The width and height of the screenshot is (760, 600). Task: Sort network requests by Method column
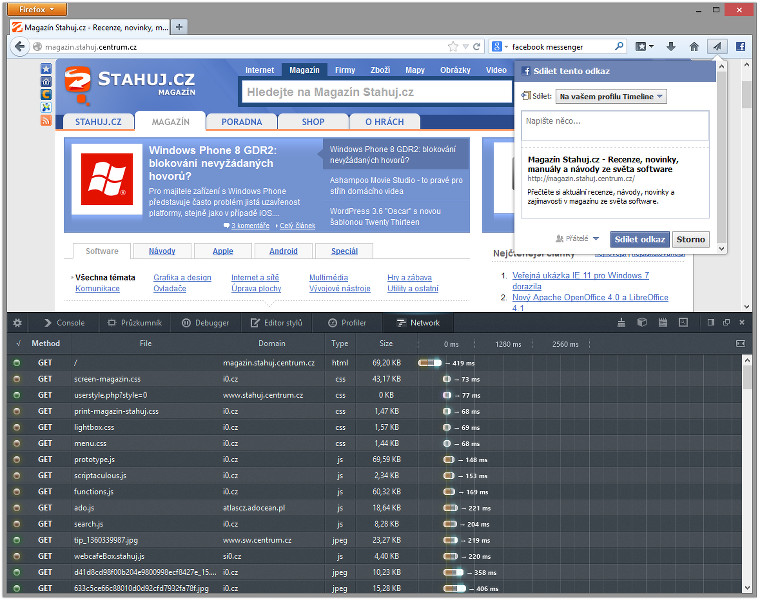[46, 344]
